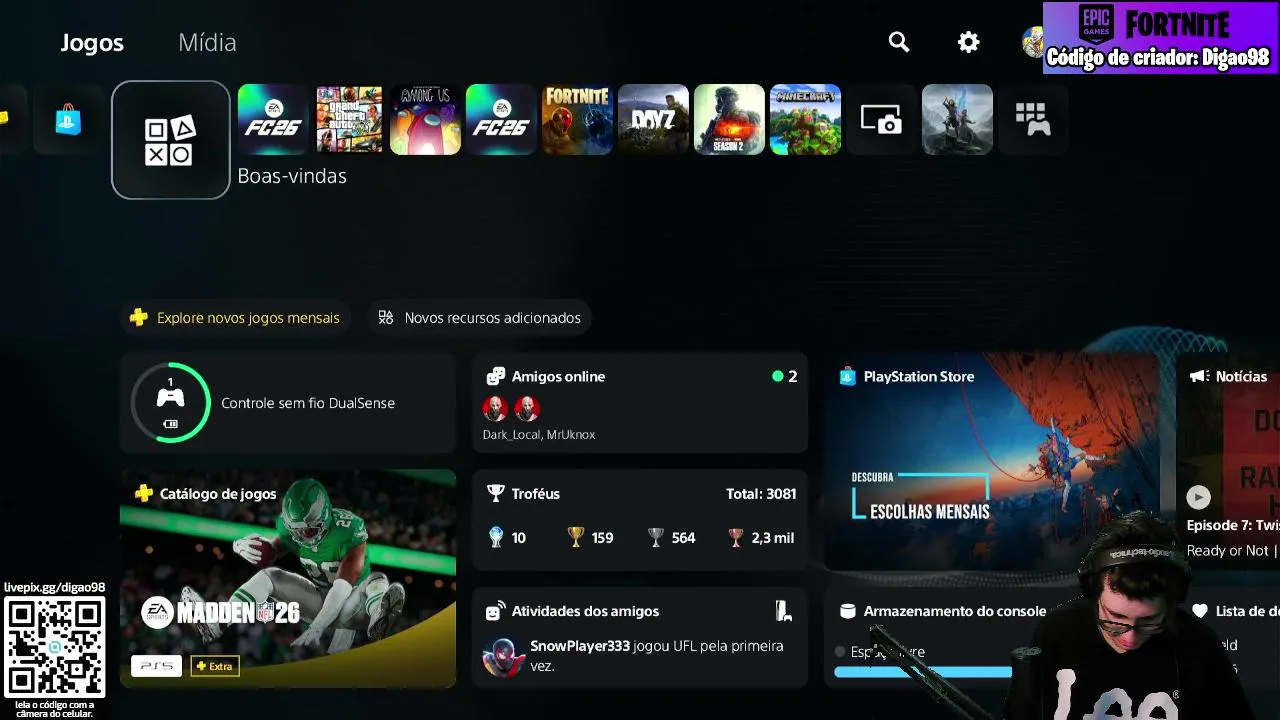Viewport: 1280px width, 720px height.
Task: Launch the second EA FC26 tile
Action: 501,120
